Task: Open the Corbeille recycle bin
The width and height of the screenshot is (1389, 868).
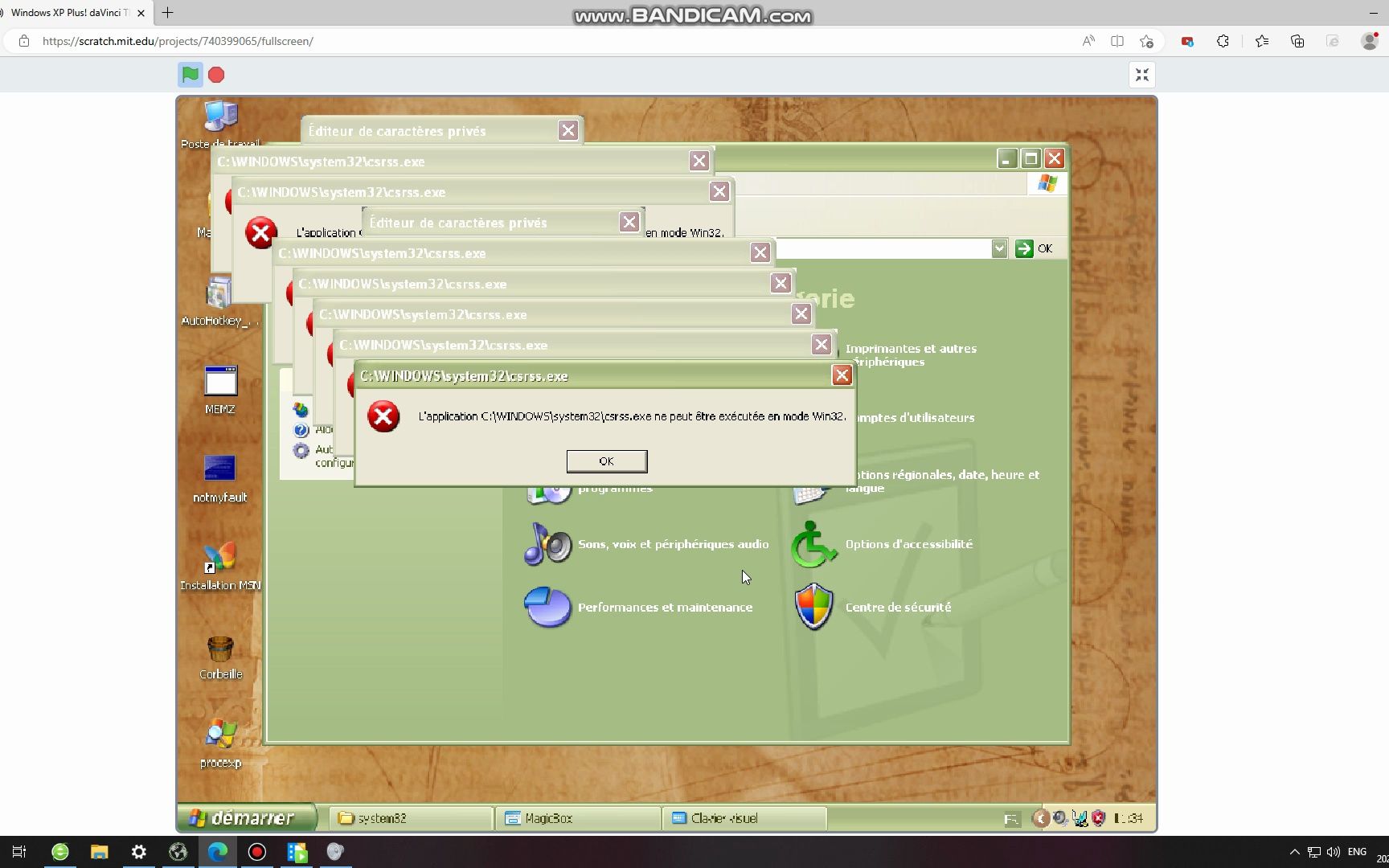Action: tap(220, 657)
